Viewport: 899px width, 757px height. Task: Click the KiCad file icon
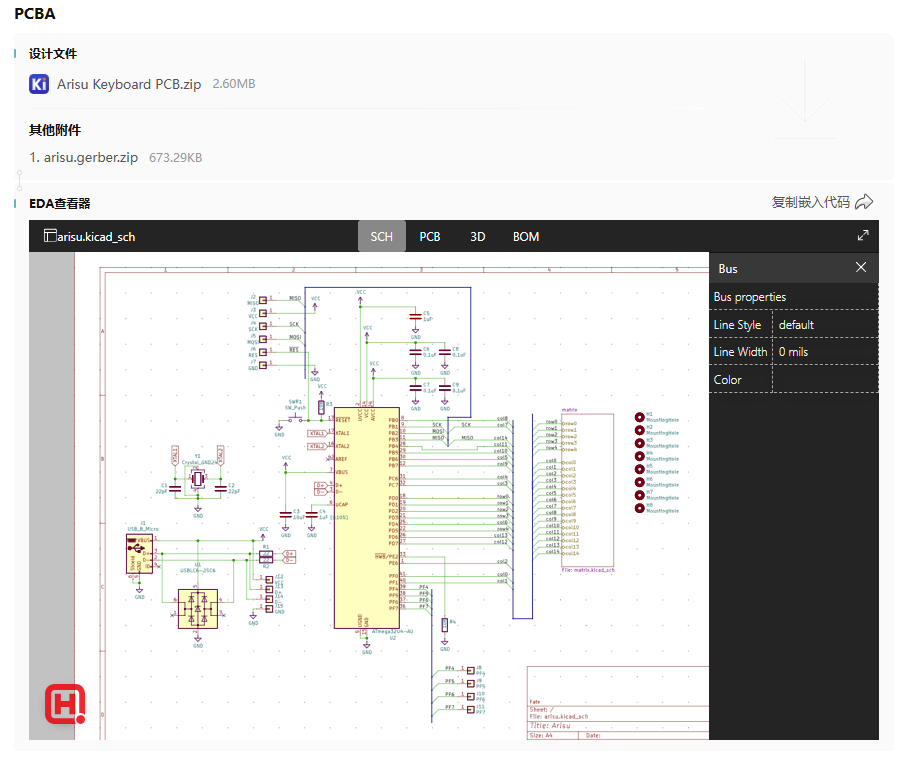tap(39, 84)
